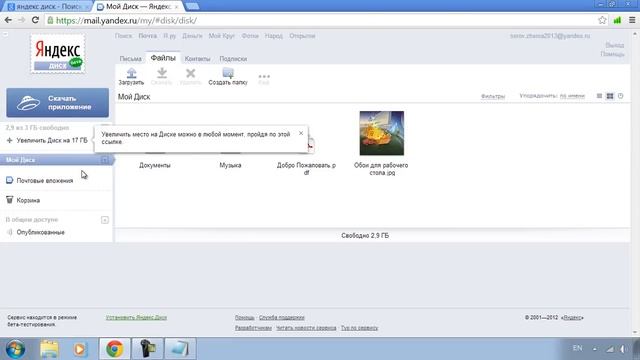Open the sort order по имени dropdown
The height and width of the screenshot is (360, 640).
tap(572, 96)
